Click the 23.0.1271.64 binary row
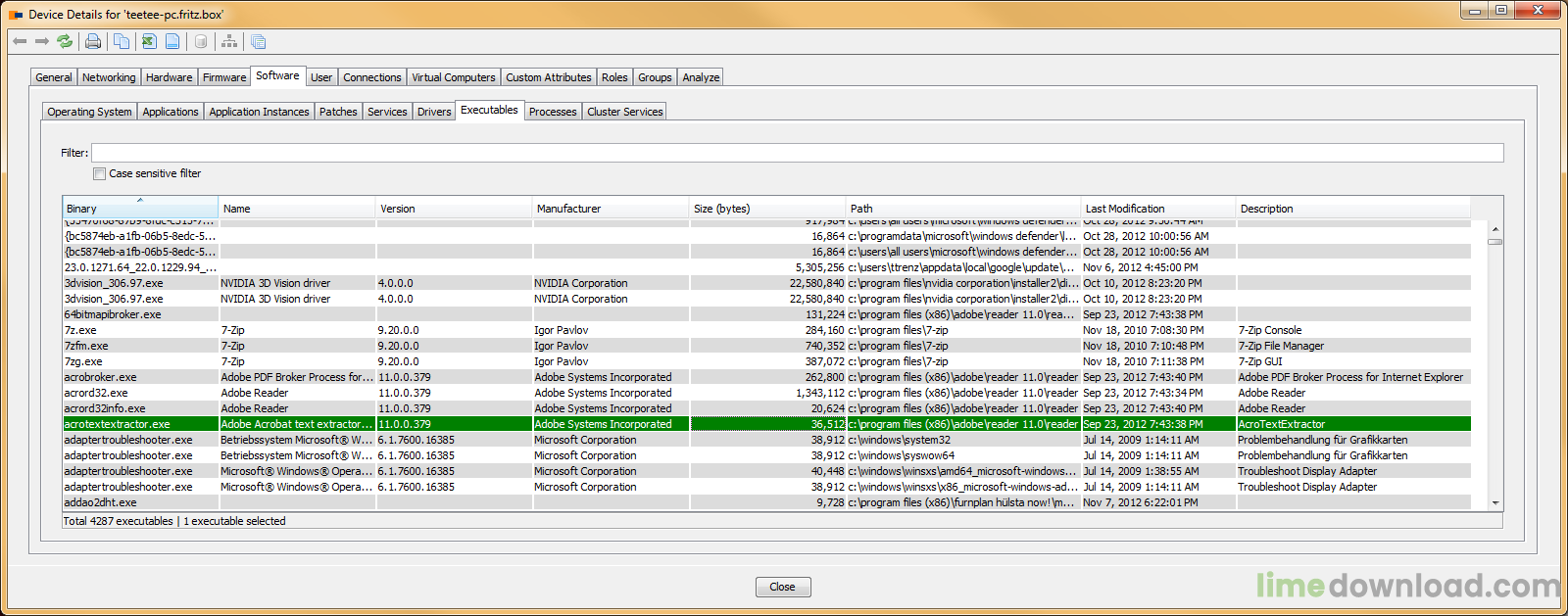This screenshot has width=1568, height=616. click(x=766, y=267)
